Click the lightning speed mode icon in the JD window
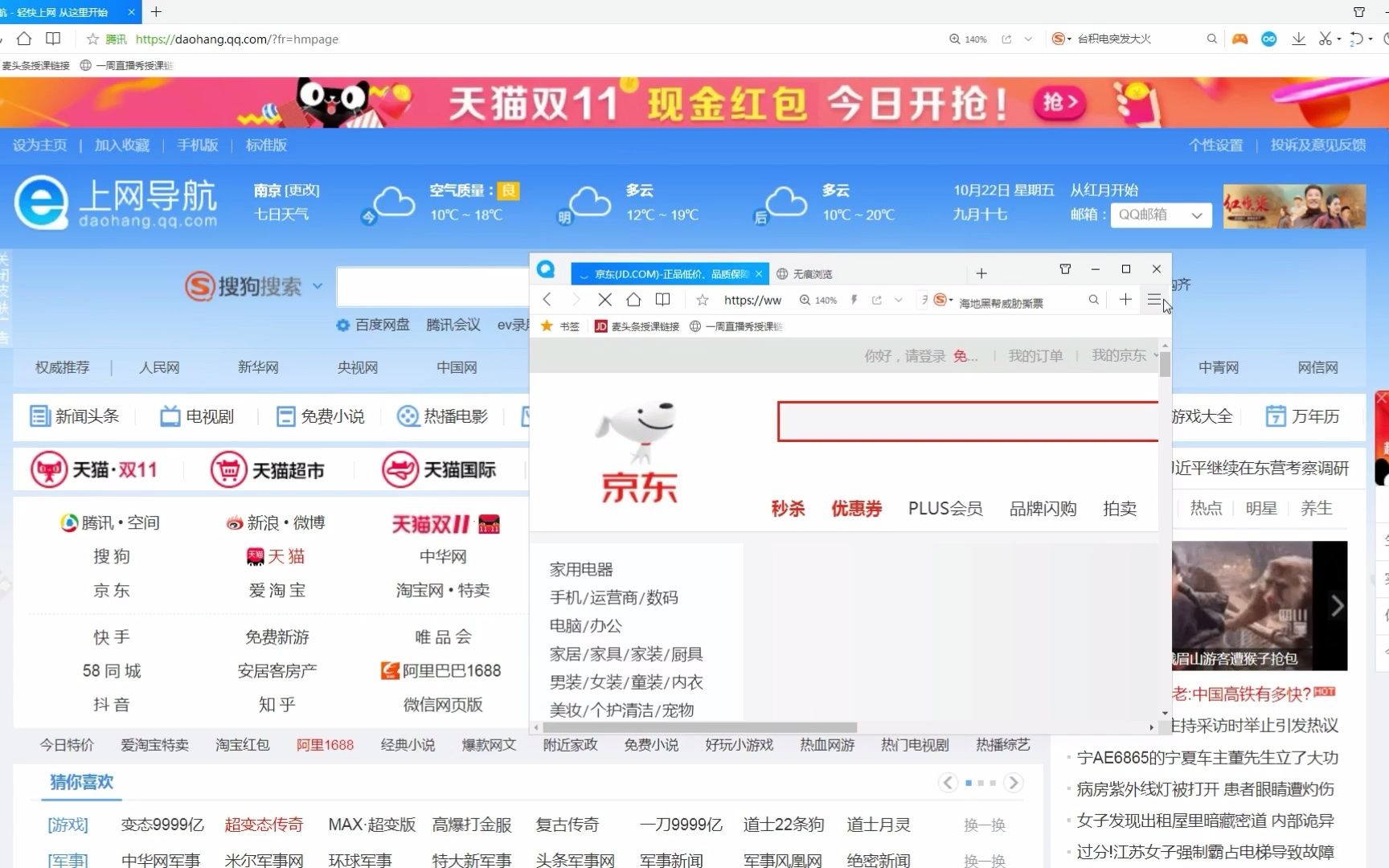The image size is (1389, 868). [854, 300]
